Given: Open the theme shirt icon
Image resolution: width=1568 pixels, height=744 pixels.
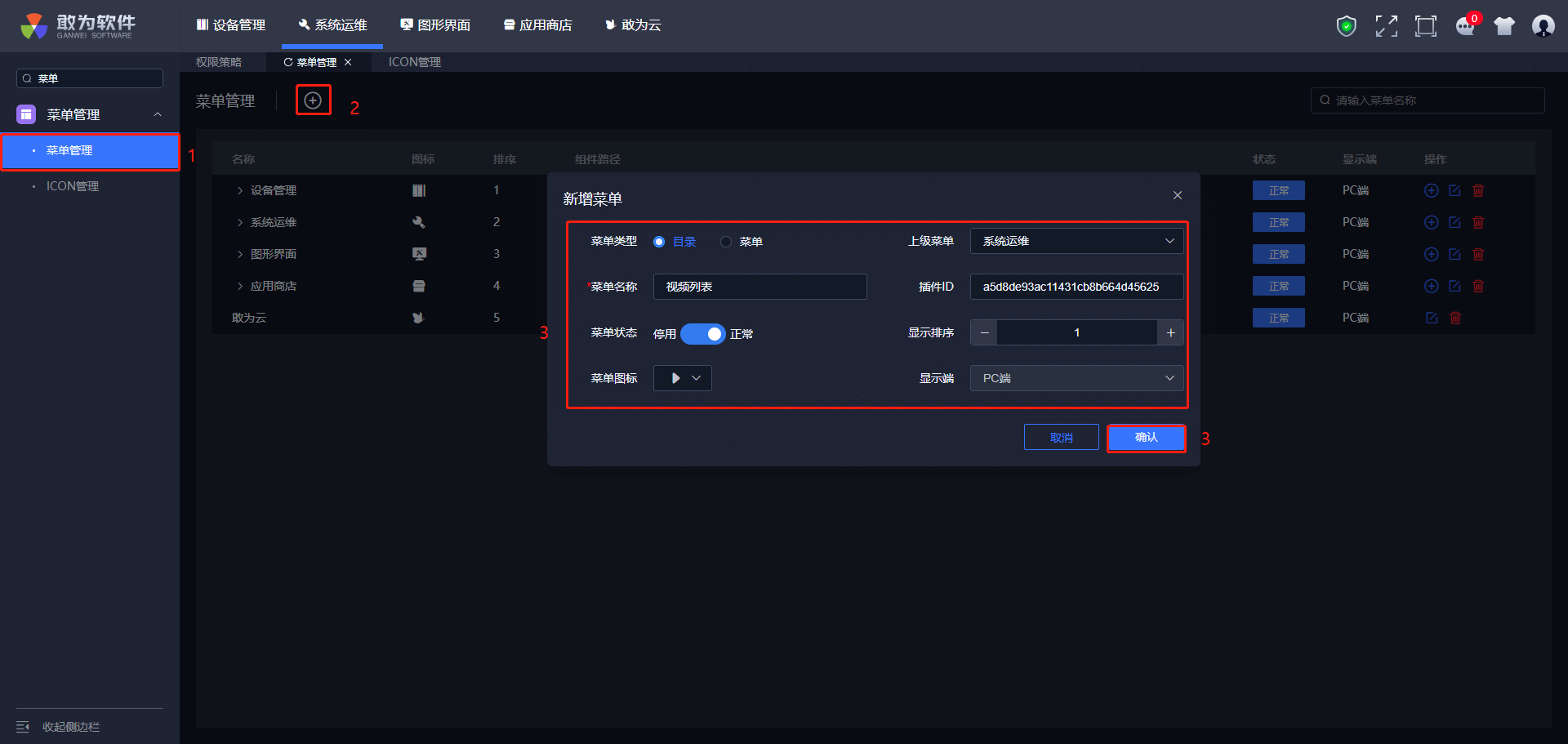Looking at the screenshot, I should coord(1503,26).
